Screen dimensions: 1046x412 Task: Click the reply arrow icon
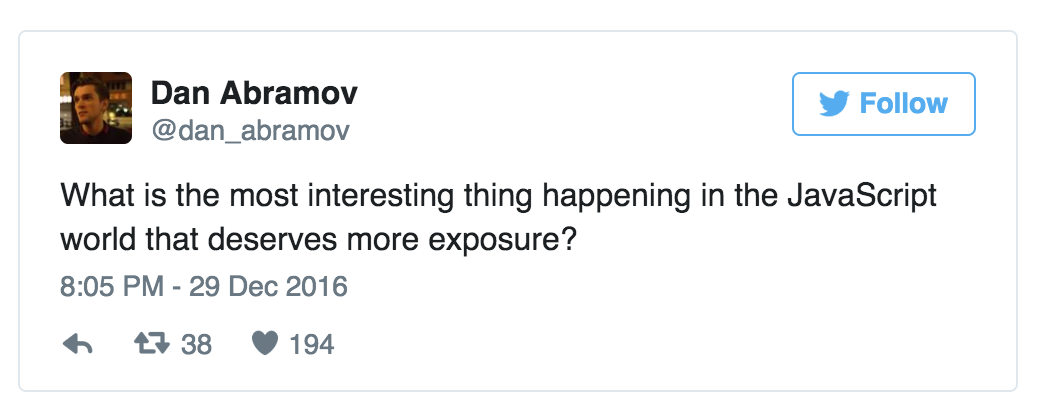tap(77, 345)
